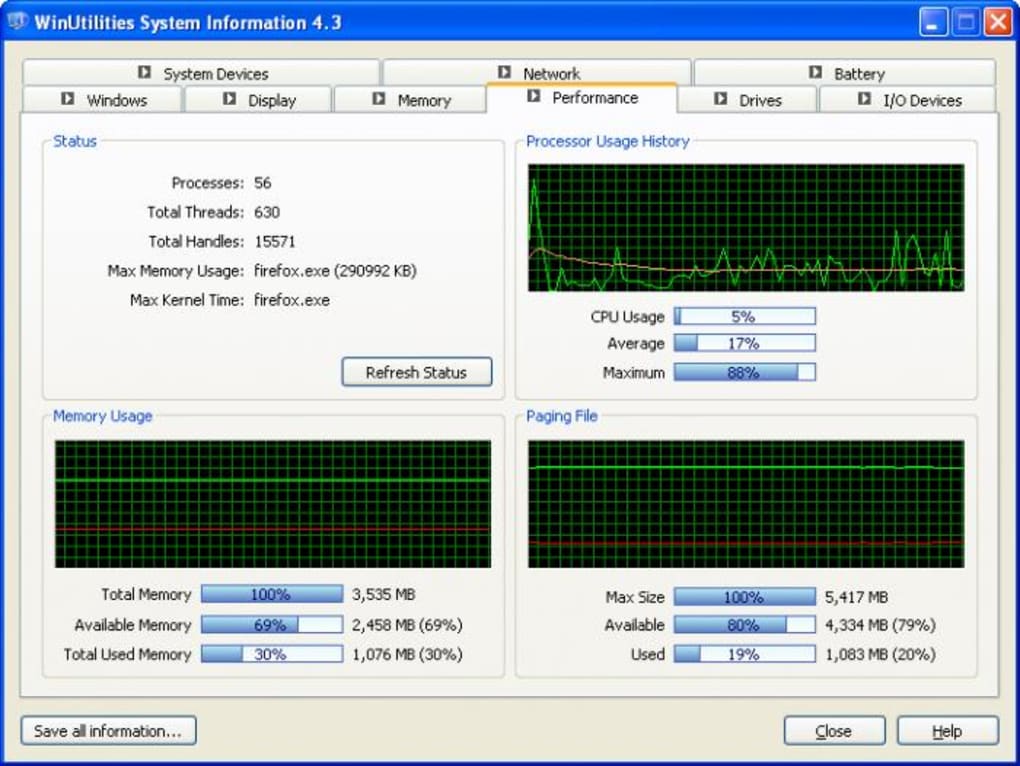The width and height of the screenshot is (1020, 766).
Task: Click the arrow icon on System Devices tab
Action: pyautogui.click(x=144, y=73)
